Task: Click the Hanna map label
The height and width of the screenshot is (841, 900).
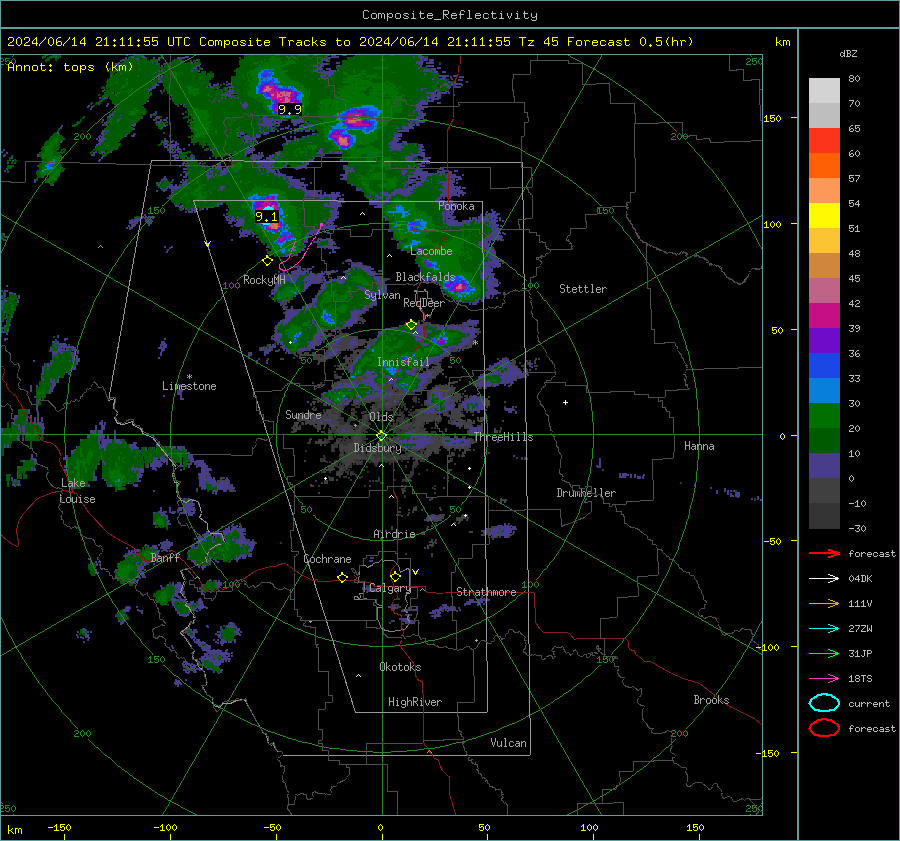Action: [x=699, y=446]
